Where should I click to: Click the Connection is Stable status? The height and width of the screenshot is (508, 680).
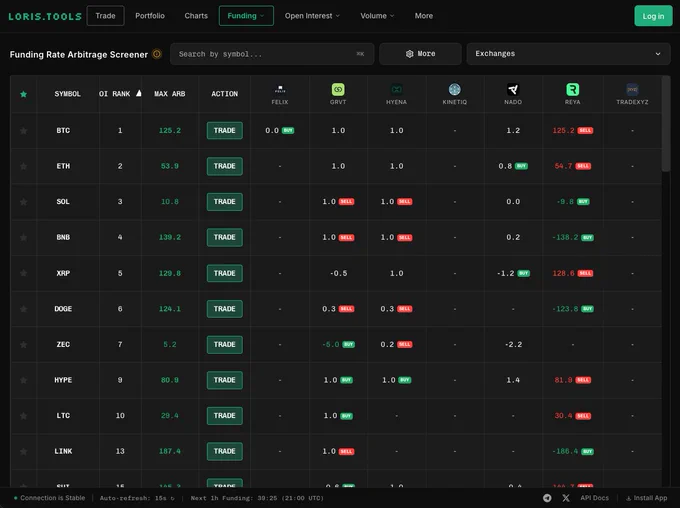coord(49,498)
